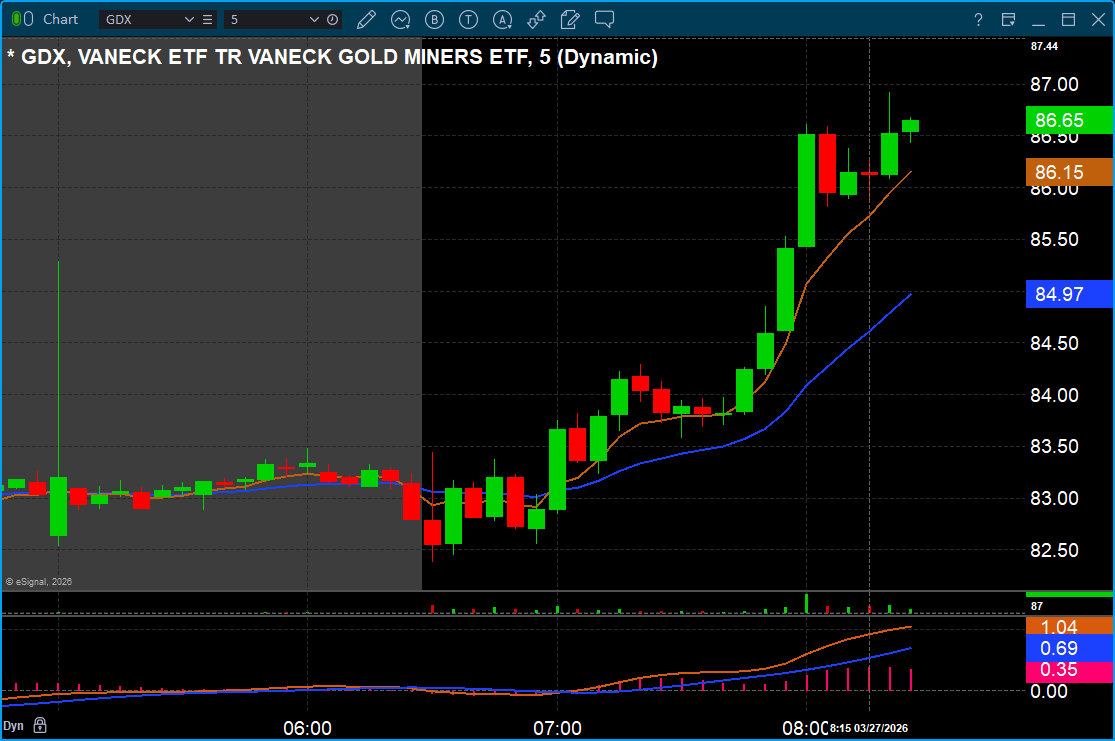Click the 82.50 price axis label

click(1055, 550)
